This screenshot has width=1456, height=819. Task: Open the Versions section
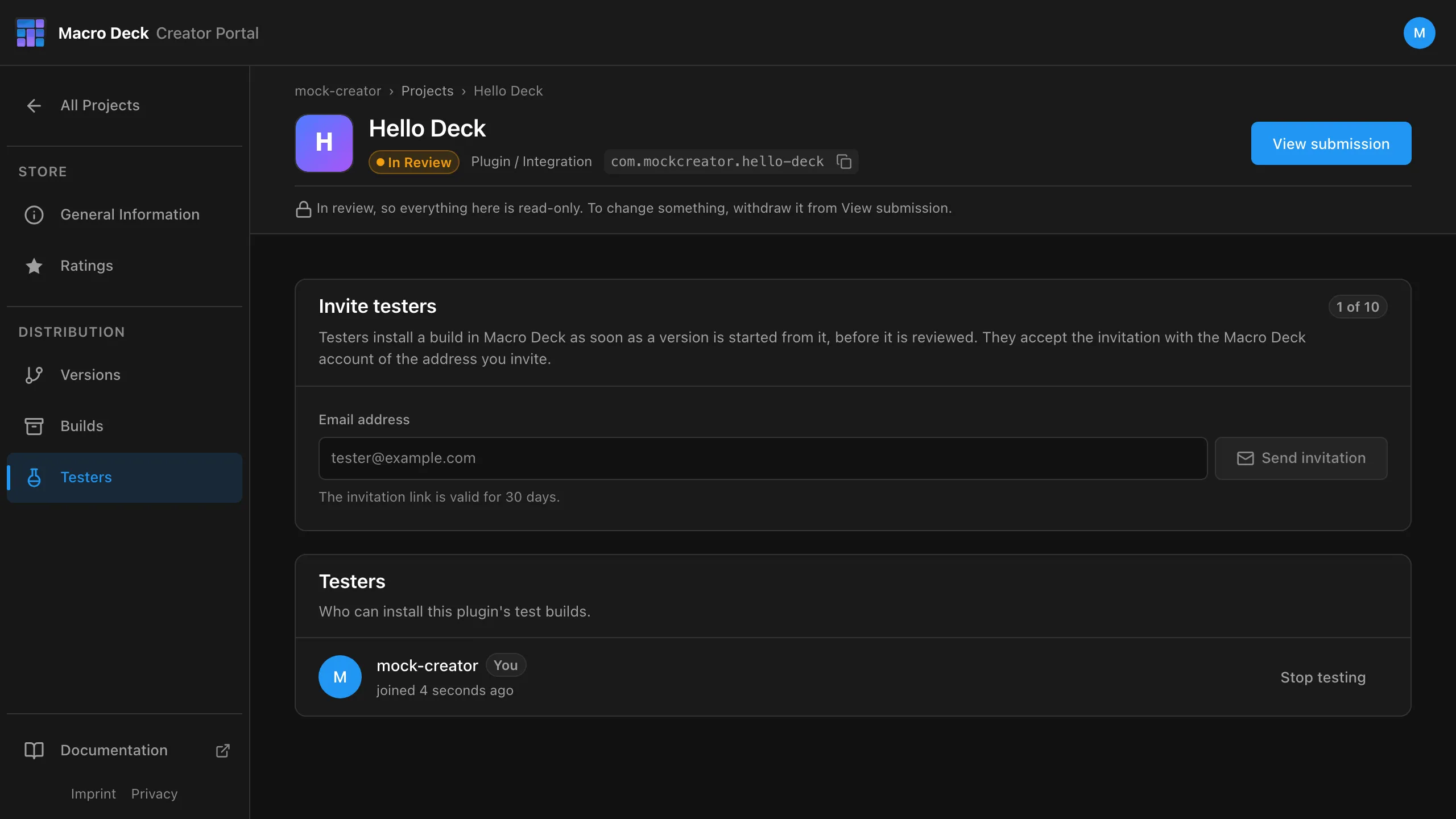[125, 375]
